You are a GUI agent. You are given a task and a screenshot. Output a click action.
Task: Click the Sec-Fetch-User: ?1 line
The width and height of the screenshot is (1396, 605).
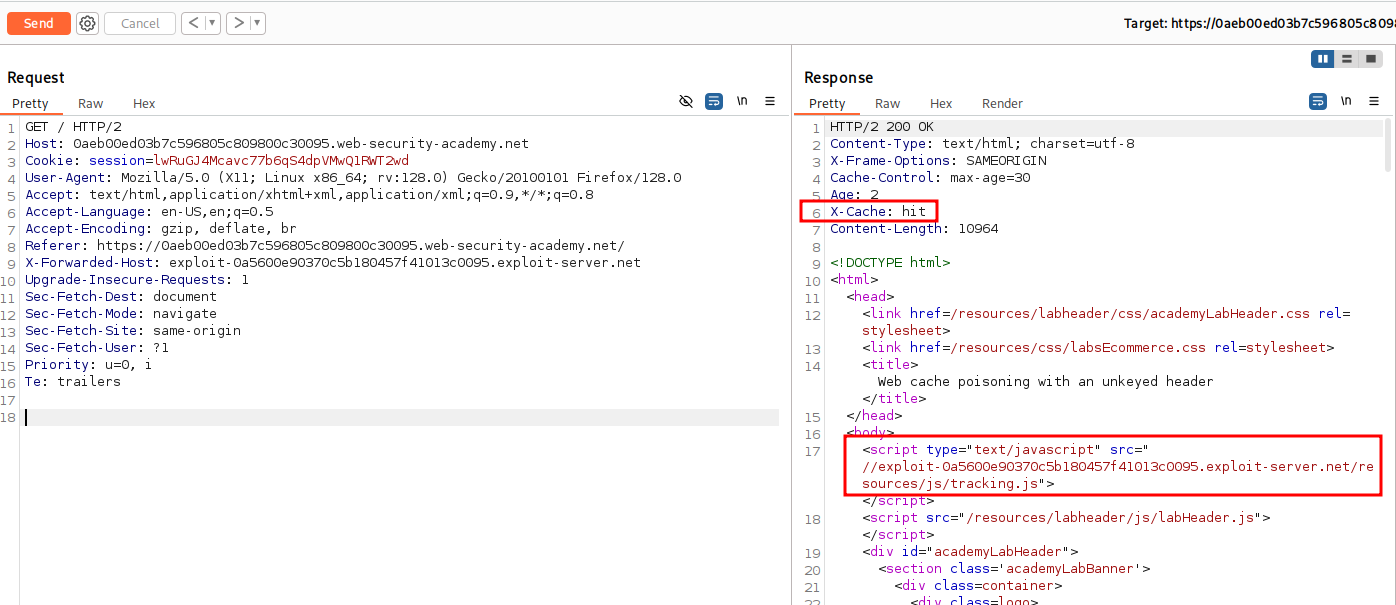(97, 348)
